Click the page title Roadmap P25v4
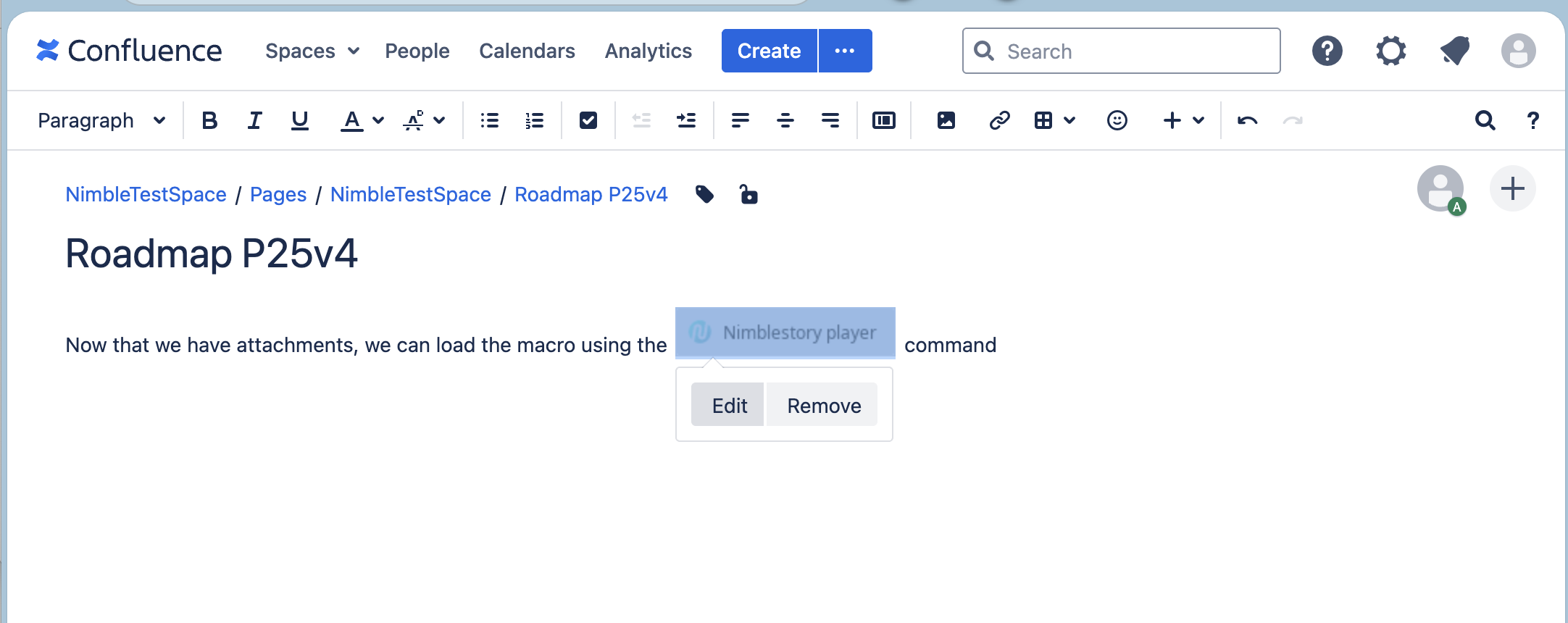Image resolution: width=1568 pixels, height=623 pixels. click(x=212, y=254)
